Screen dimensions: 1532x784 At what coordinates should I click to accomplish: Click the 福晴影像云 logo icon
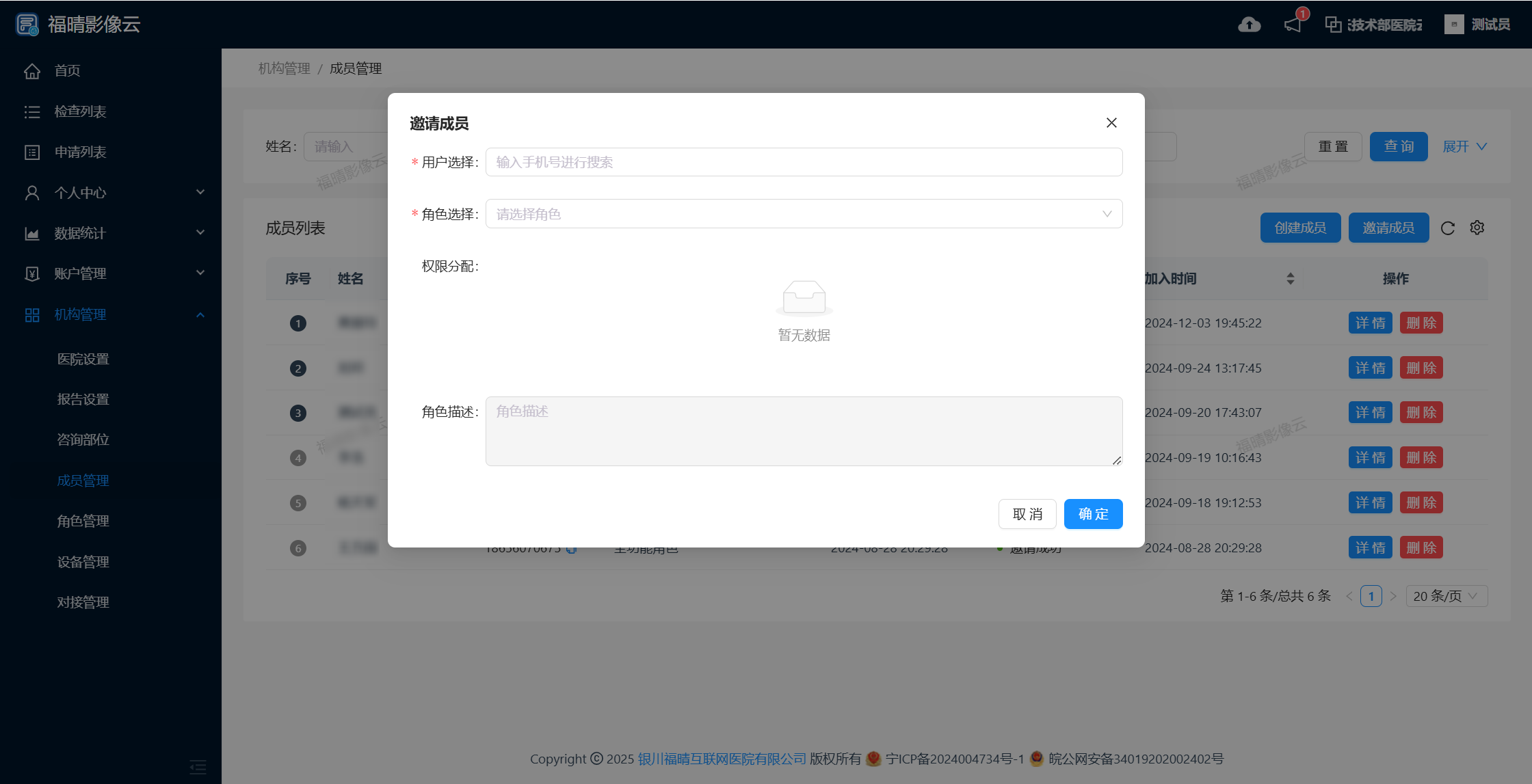(x=27, y=25)
